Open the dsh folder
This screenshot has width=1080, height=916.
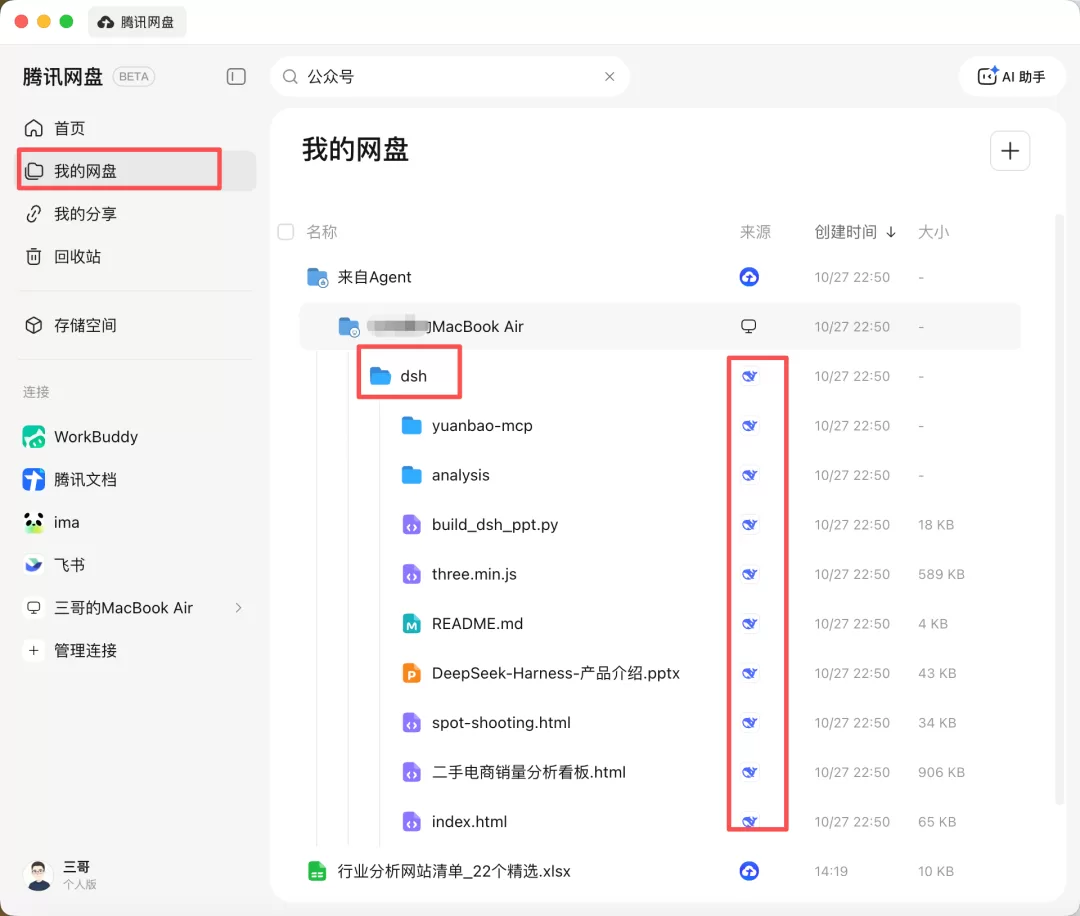point(413,376)
